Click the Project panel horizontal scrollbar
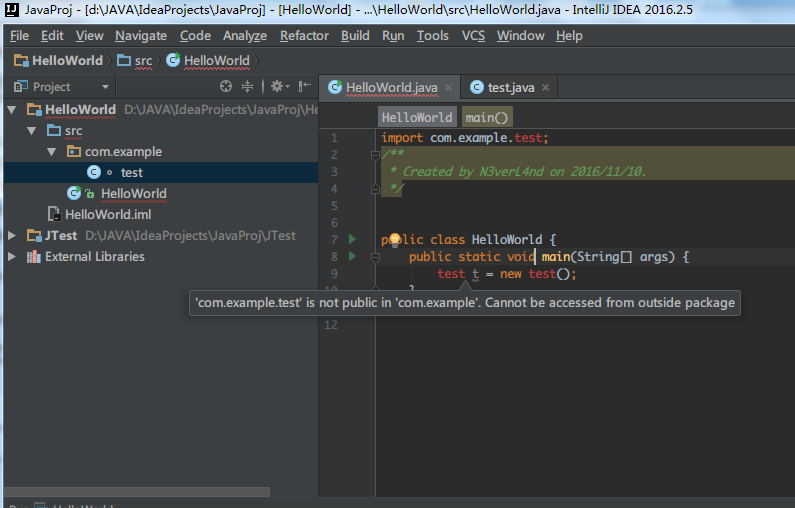 (137, 492)
